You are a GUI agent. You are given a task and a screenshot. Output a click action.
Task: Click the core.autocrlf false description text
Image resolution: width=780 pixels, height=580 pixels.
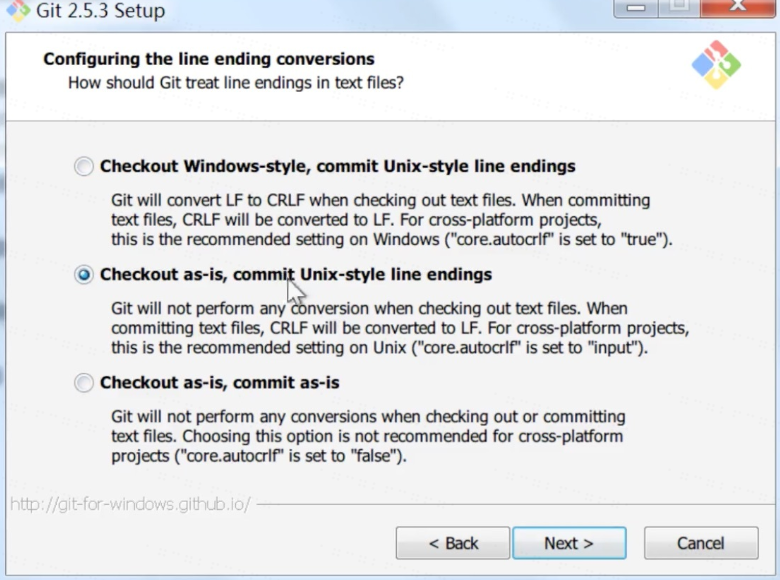(368, 436)
